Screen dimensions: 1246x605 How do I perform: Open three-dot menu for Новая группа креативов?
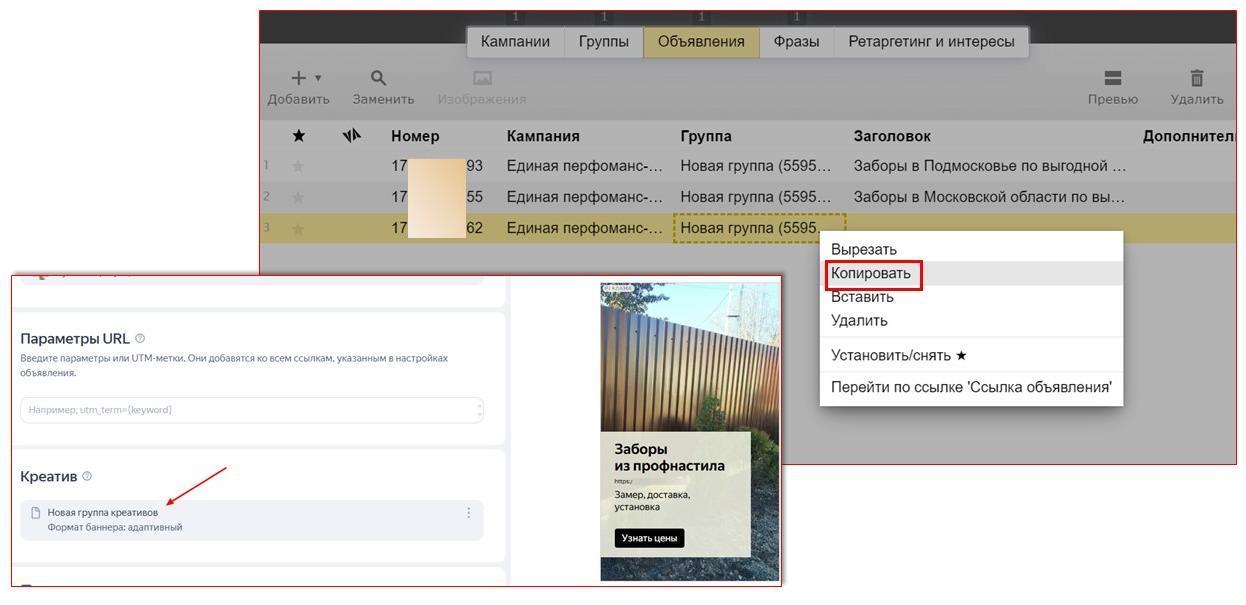pos(468,513)
